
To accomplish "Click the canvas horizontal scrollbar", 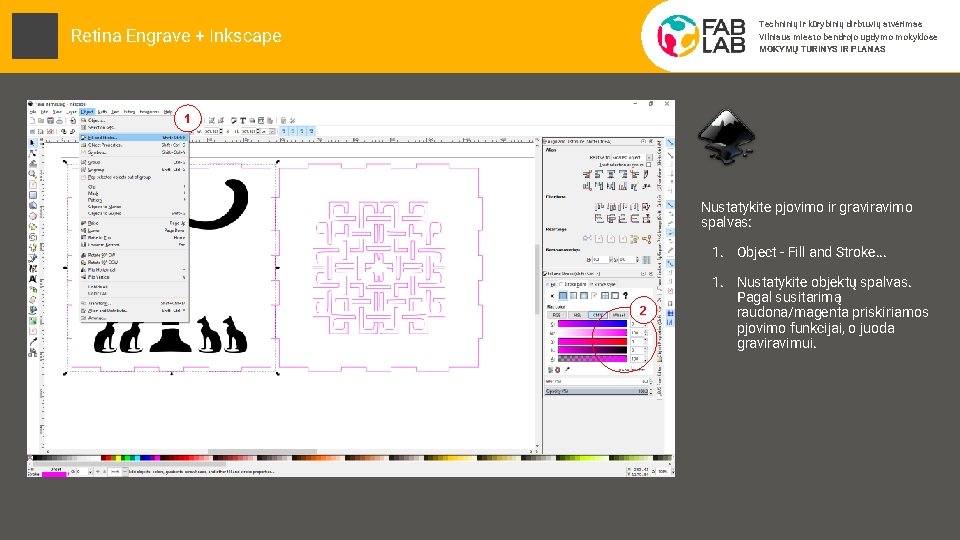I will [x=263, y=452].
